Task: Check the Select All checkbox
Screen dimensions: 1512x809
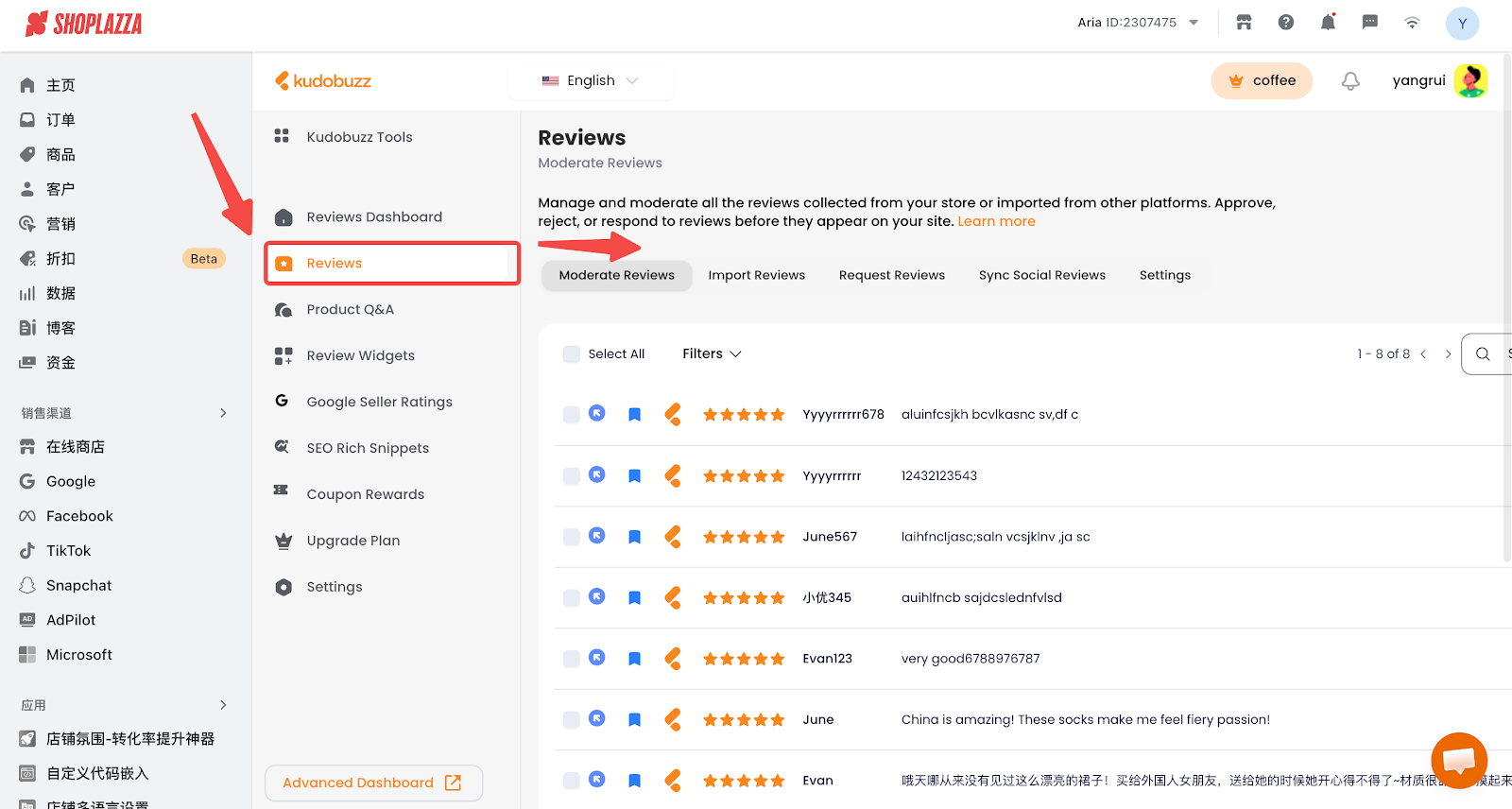Action: click(572, 353)
